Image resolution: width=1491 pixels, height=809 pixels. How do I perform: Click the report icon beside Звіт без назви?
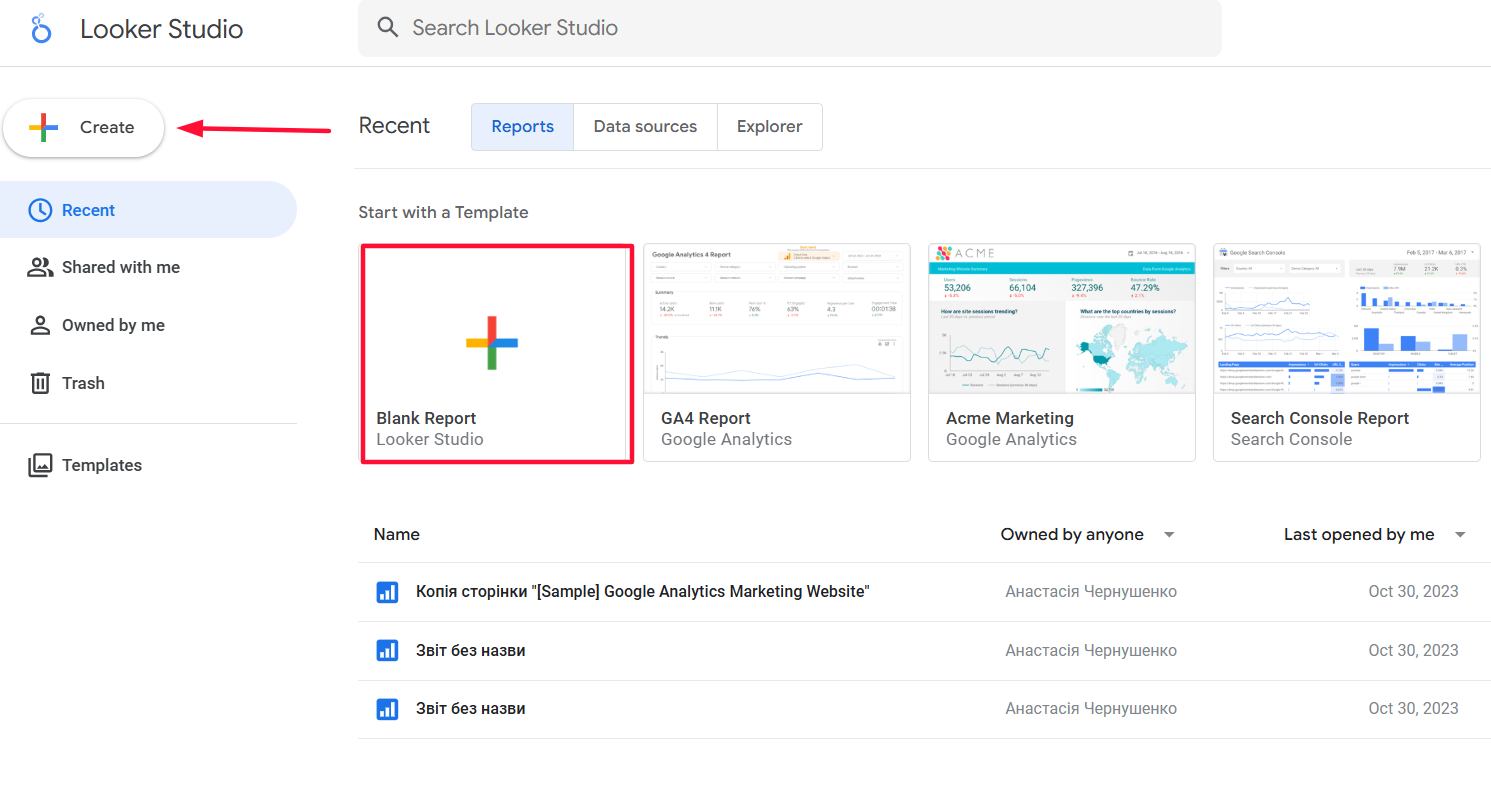tap(387, 650)
